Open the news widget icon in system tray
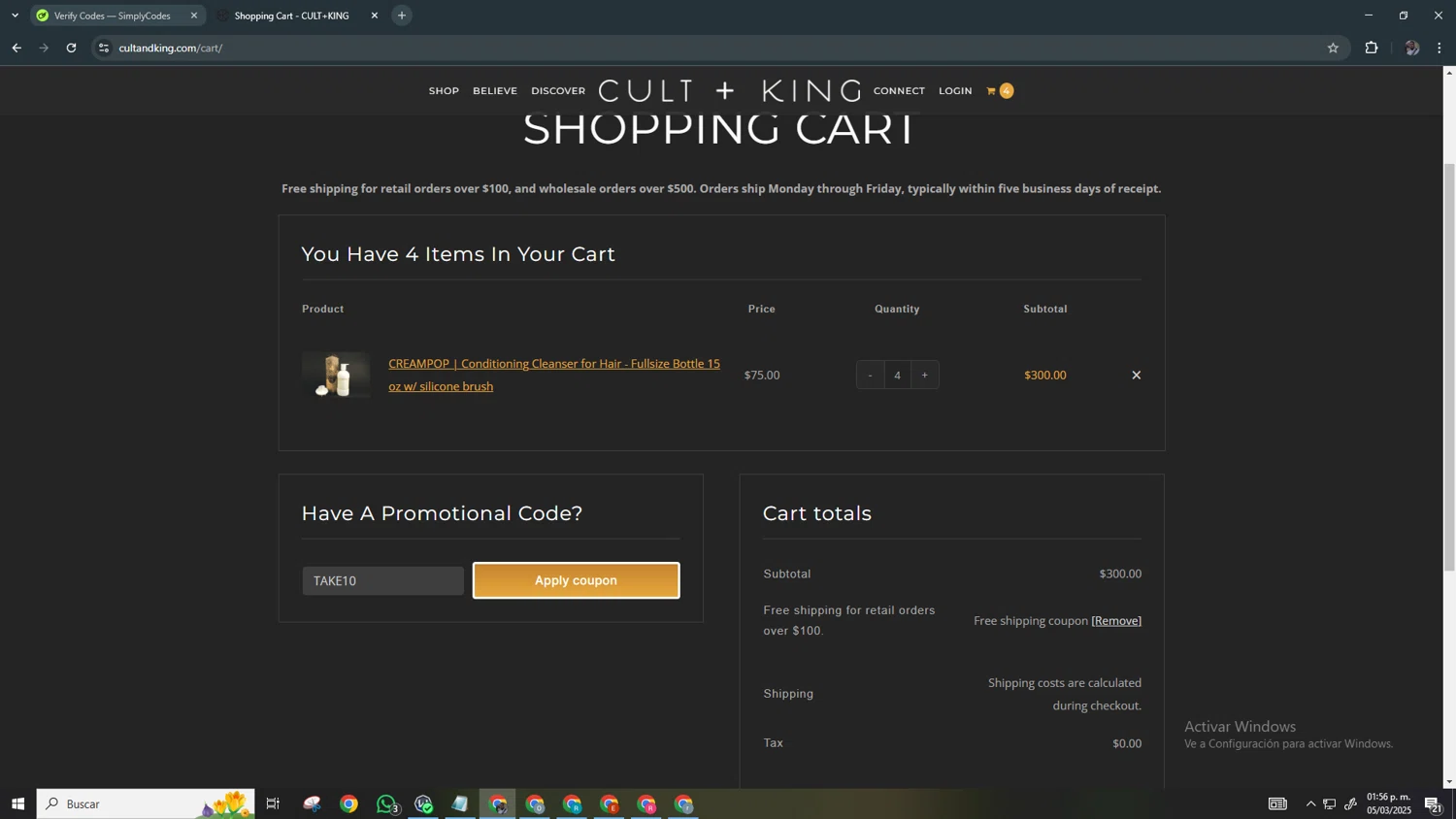The width and height of the screenshot is (1456, 819). point(1277,803)
